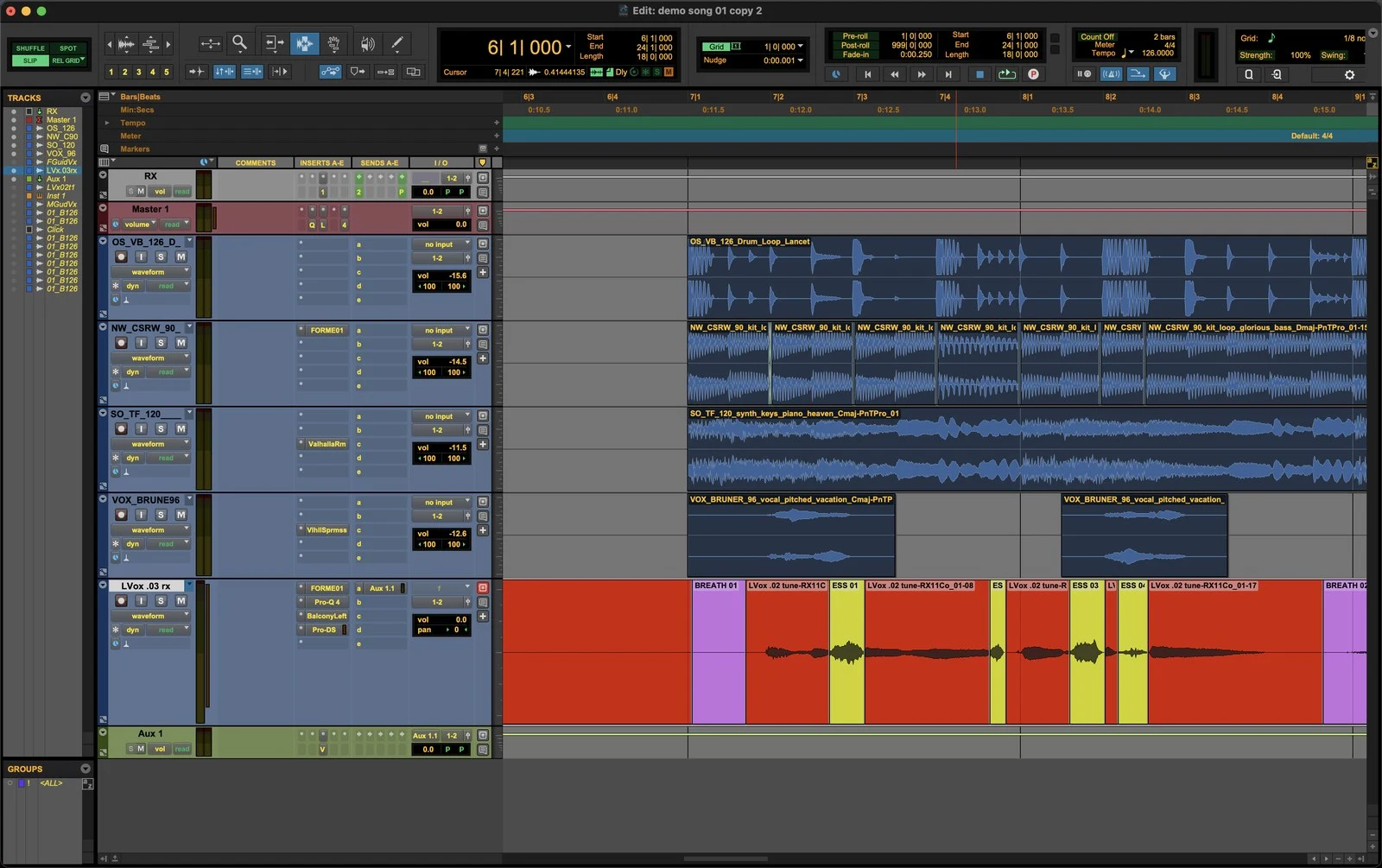
Task: Toggle input monitor on VOX_BRUNE96 track
Action: (x=141, y=515)
